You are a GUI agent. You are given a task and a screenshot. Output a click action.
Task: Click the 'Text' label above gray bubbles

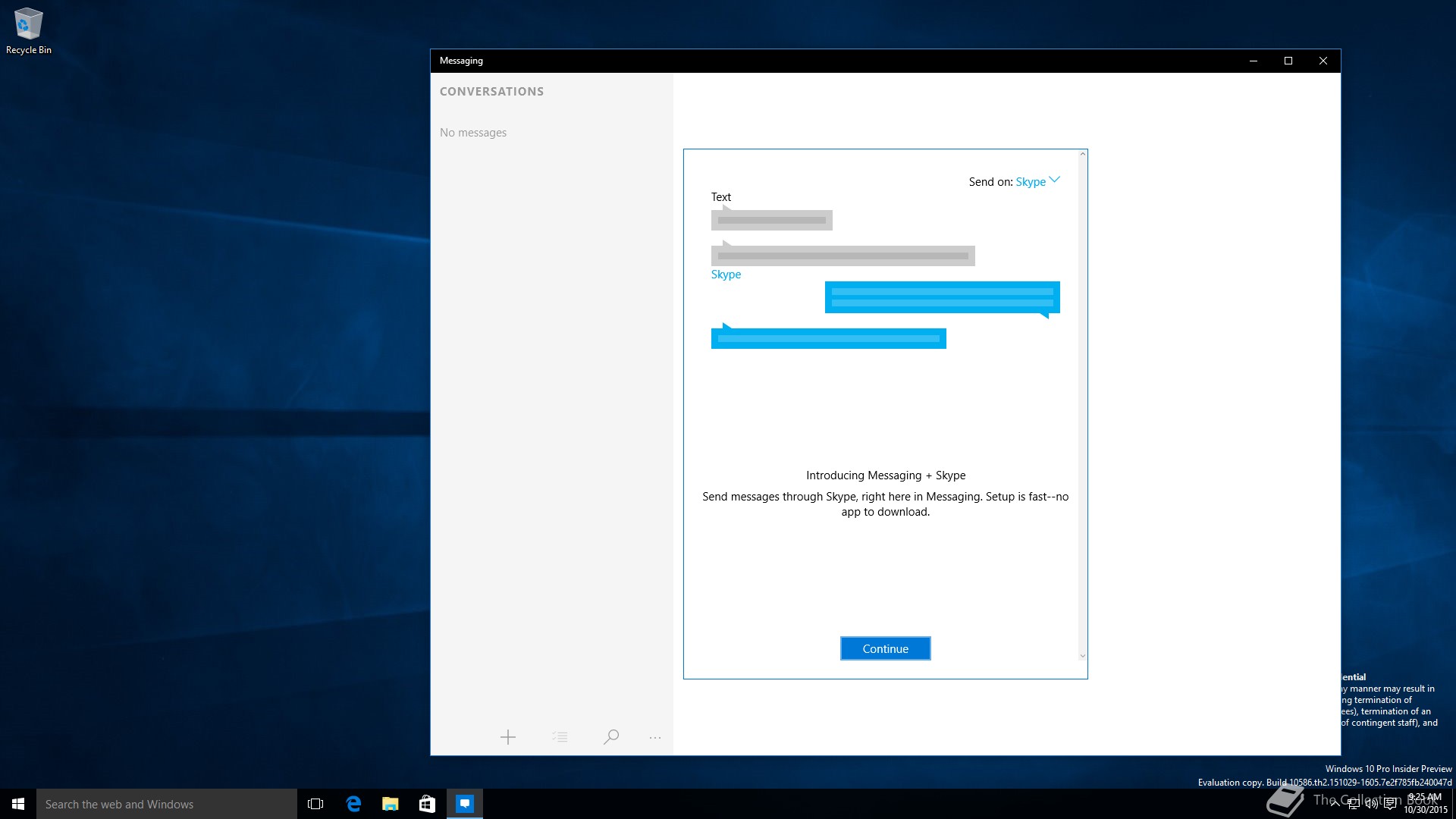click(720, 197)
